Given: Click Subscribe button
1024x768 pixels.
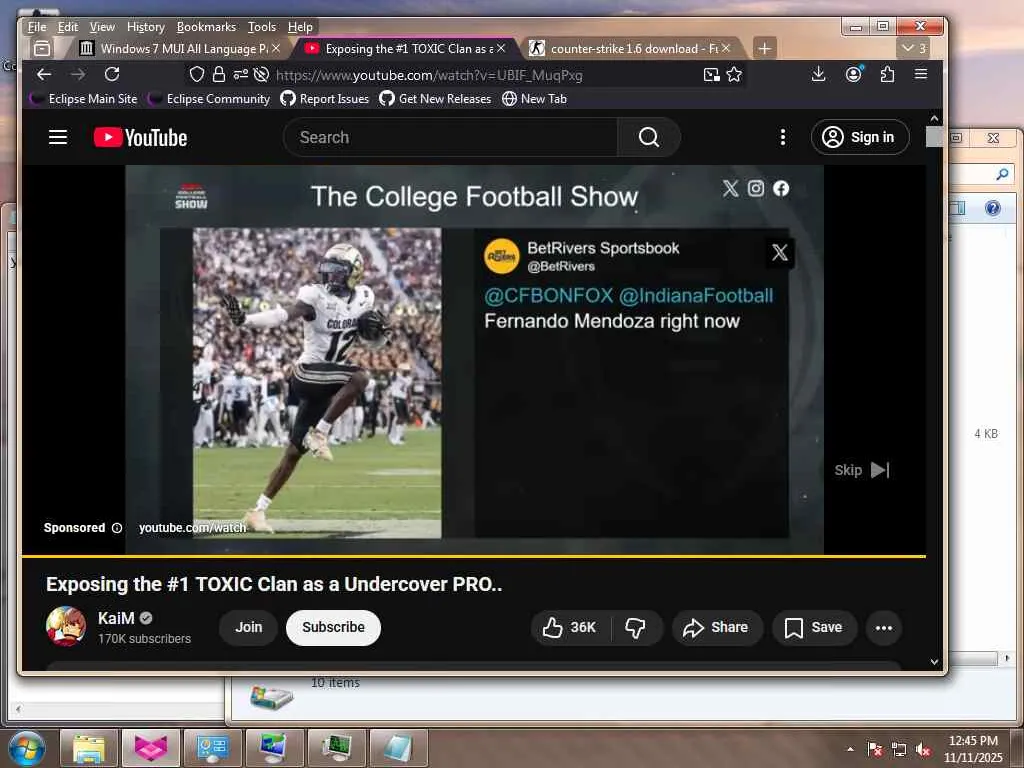Looking at the screenshot, I should click(333, 628).
